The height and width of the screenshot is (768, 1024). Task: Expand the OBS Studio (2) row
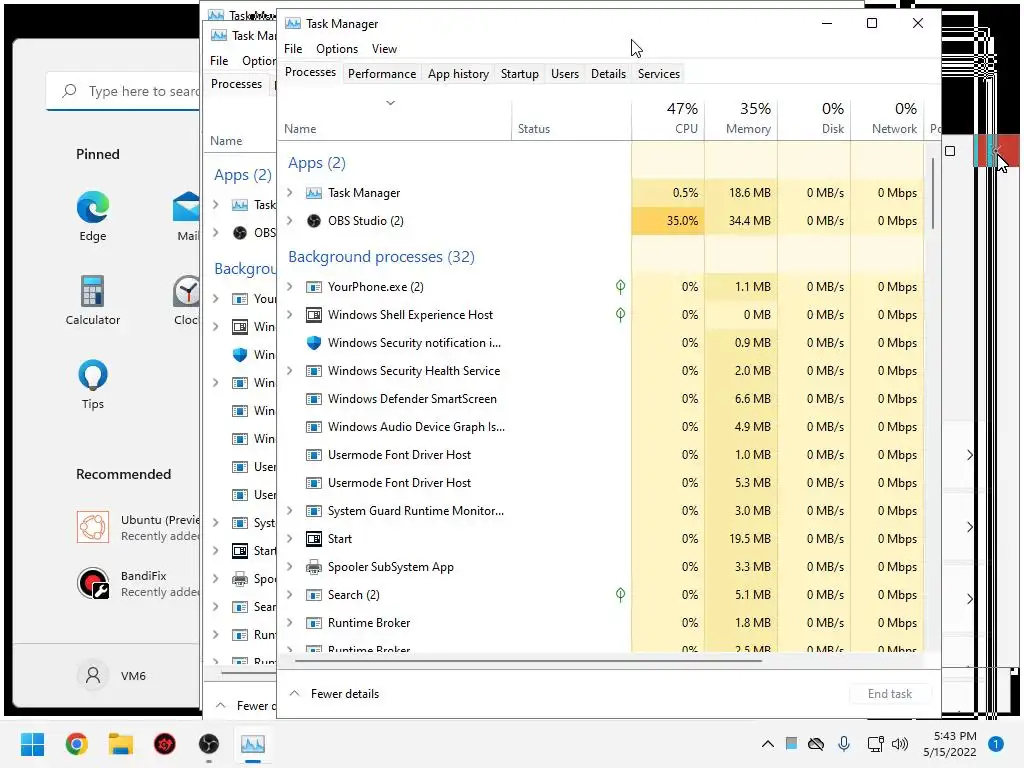click(290, 221)
